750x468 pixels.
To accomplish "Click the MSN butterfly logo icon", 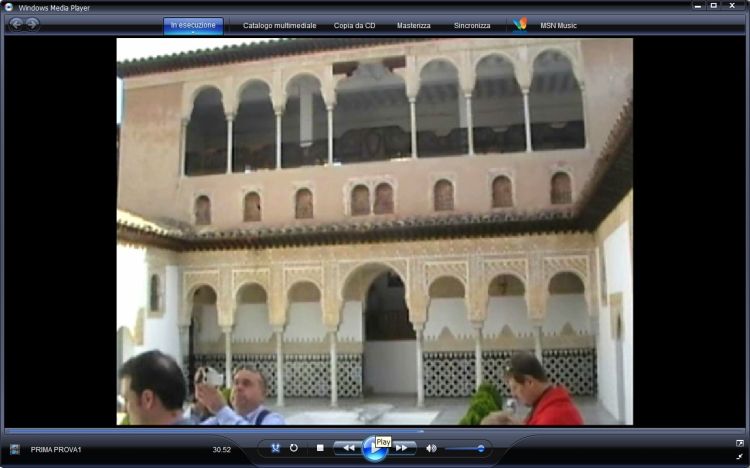I will point(520,24).
